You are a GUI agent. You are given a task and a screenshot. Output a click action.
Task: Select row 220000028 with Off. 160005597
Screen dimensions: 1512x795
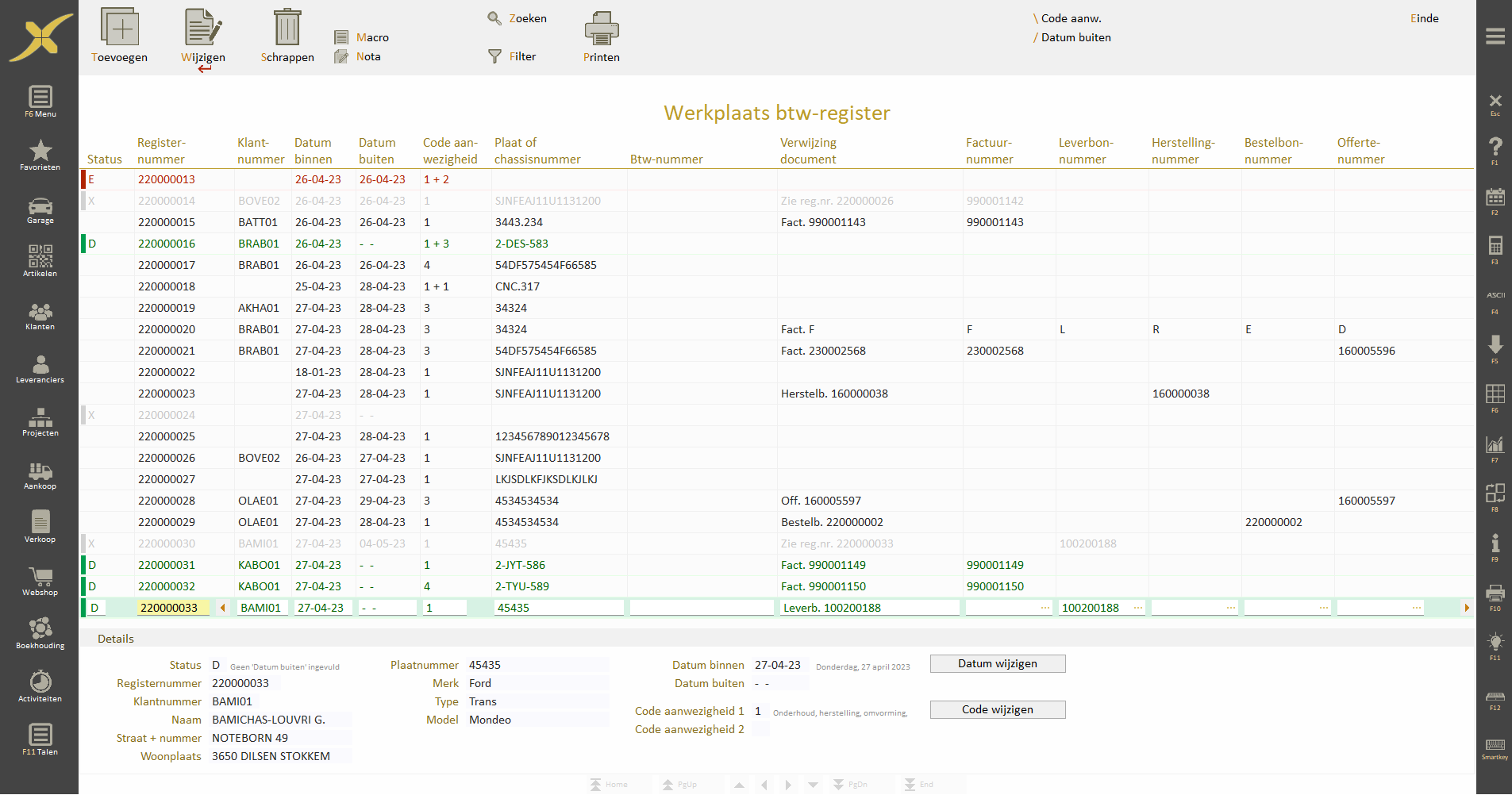click(776, 501)
